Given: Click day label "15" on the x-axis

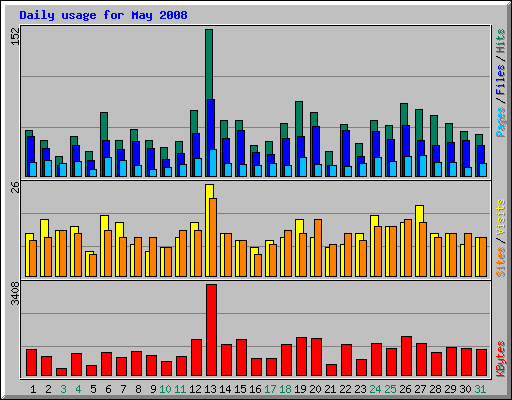Looking at the screenshot, I should pos(240,389).
